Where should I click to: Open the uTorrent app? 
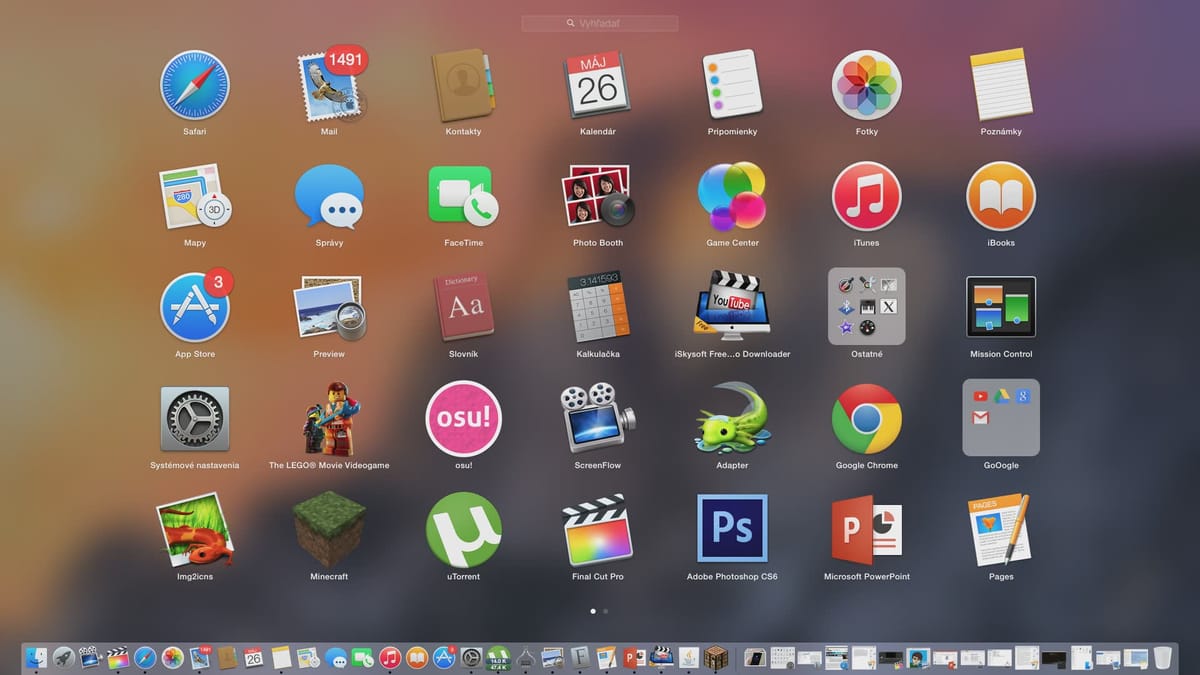click(x=463, y=530)
